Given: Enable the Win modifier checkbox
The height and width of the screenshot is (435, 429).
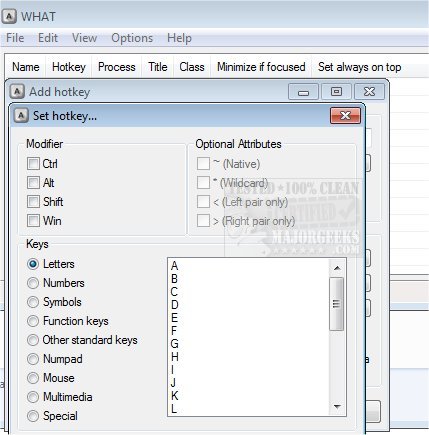Looking at the screenshot, I should point(33,221).
